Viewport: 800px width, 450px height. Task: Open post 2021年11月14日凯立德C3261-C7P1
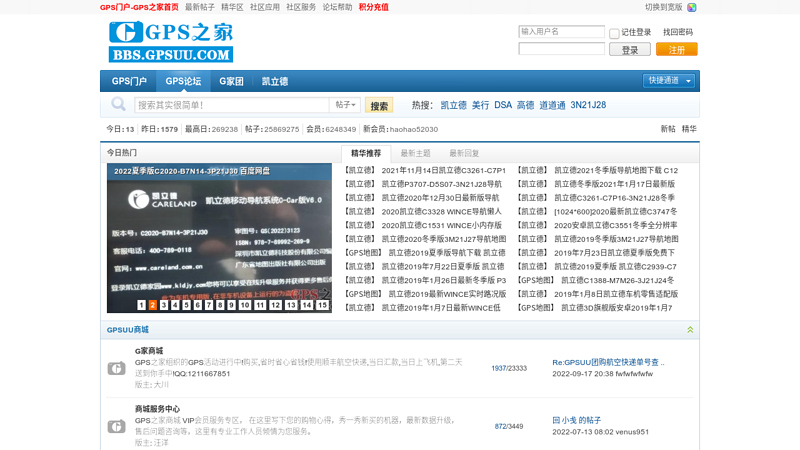(443, 170)
